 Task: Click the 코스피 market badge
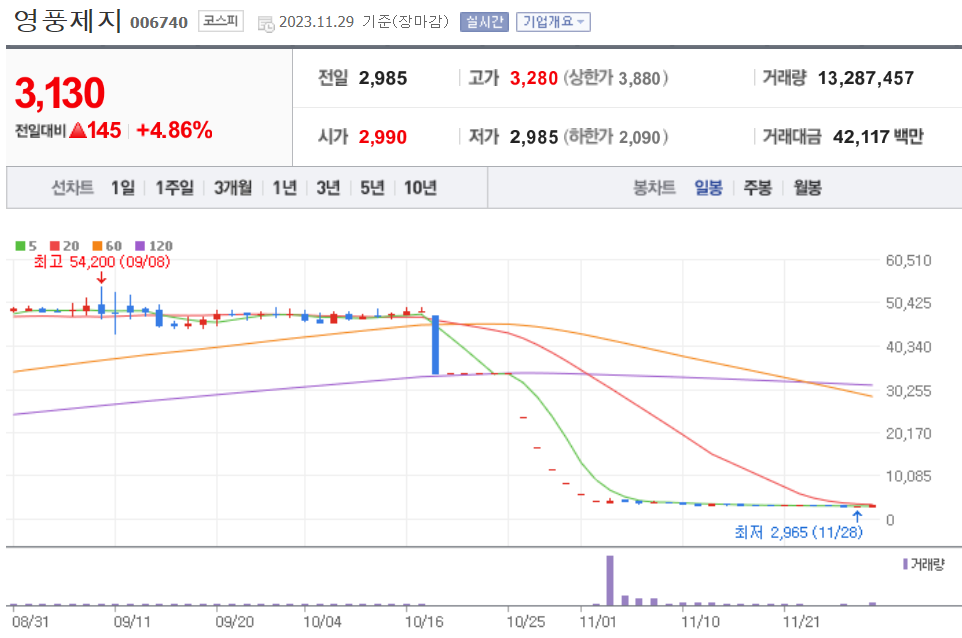coord(220,21)
